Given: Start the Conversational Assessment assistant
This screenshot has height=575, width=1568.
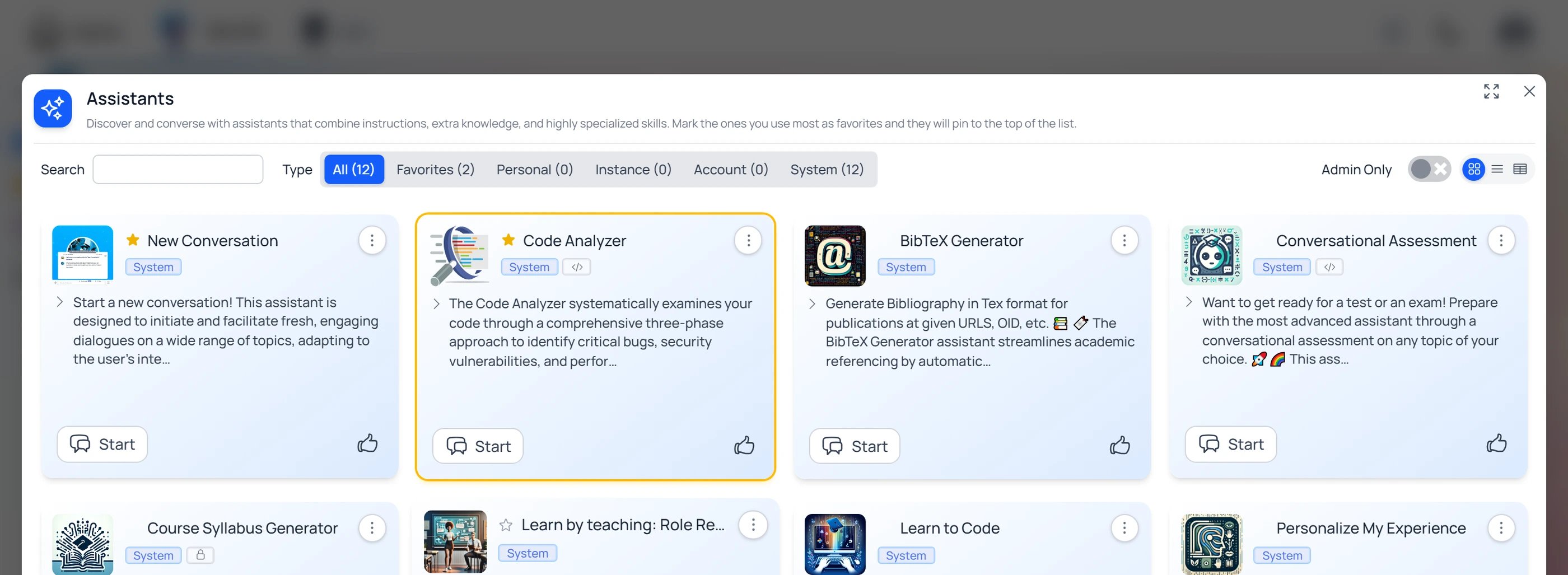Looking at the screenshot, I should [1230, 444].
